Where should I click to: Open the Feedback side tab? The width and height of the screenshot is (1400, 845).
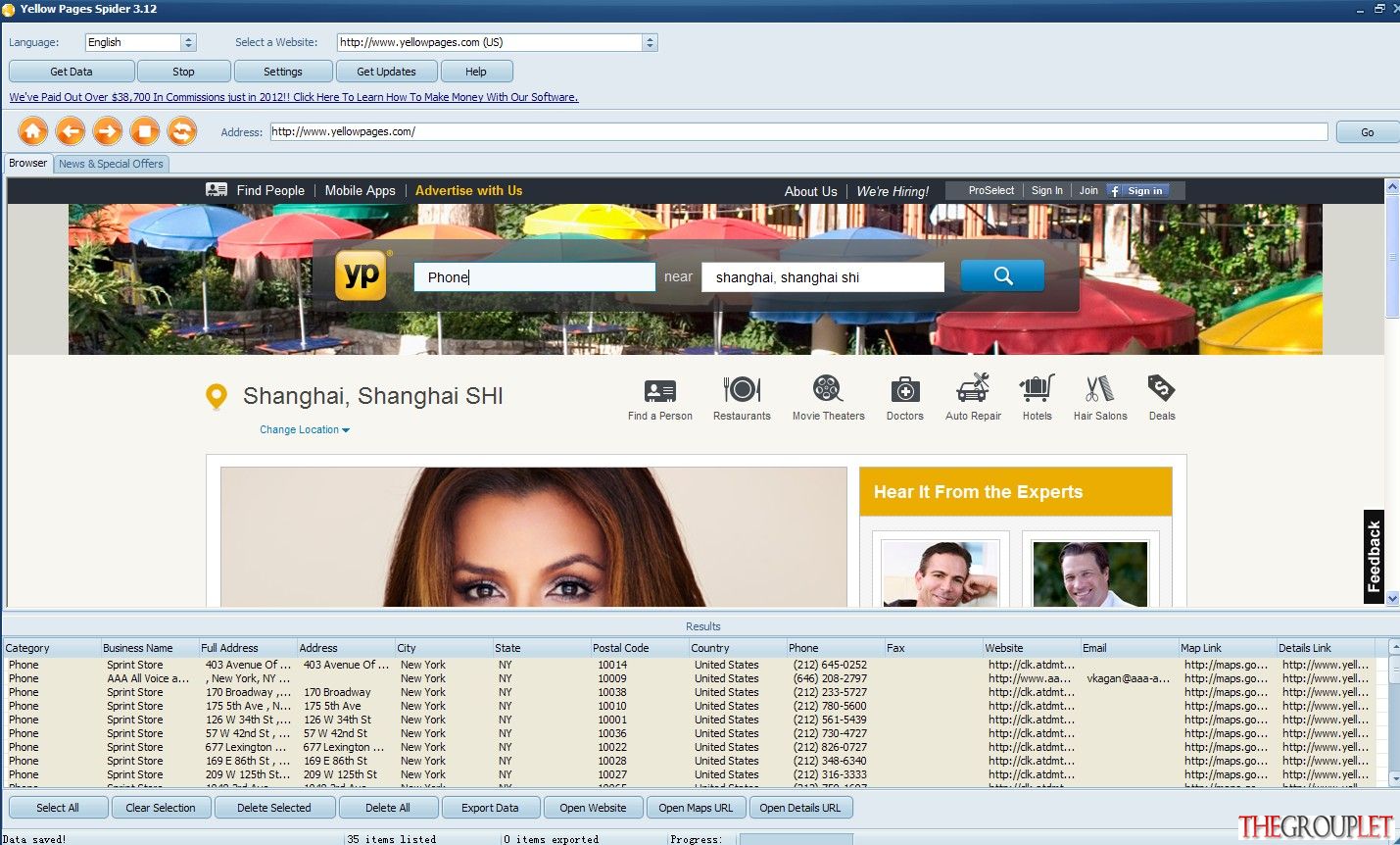[1374, 556]
